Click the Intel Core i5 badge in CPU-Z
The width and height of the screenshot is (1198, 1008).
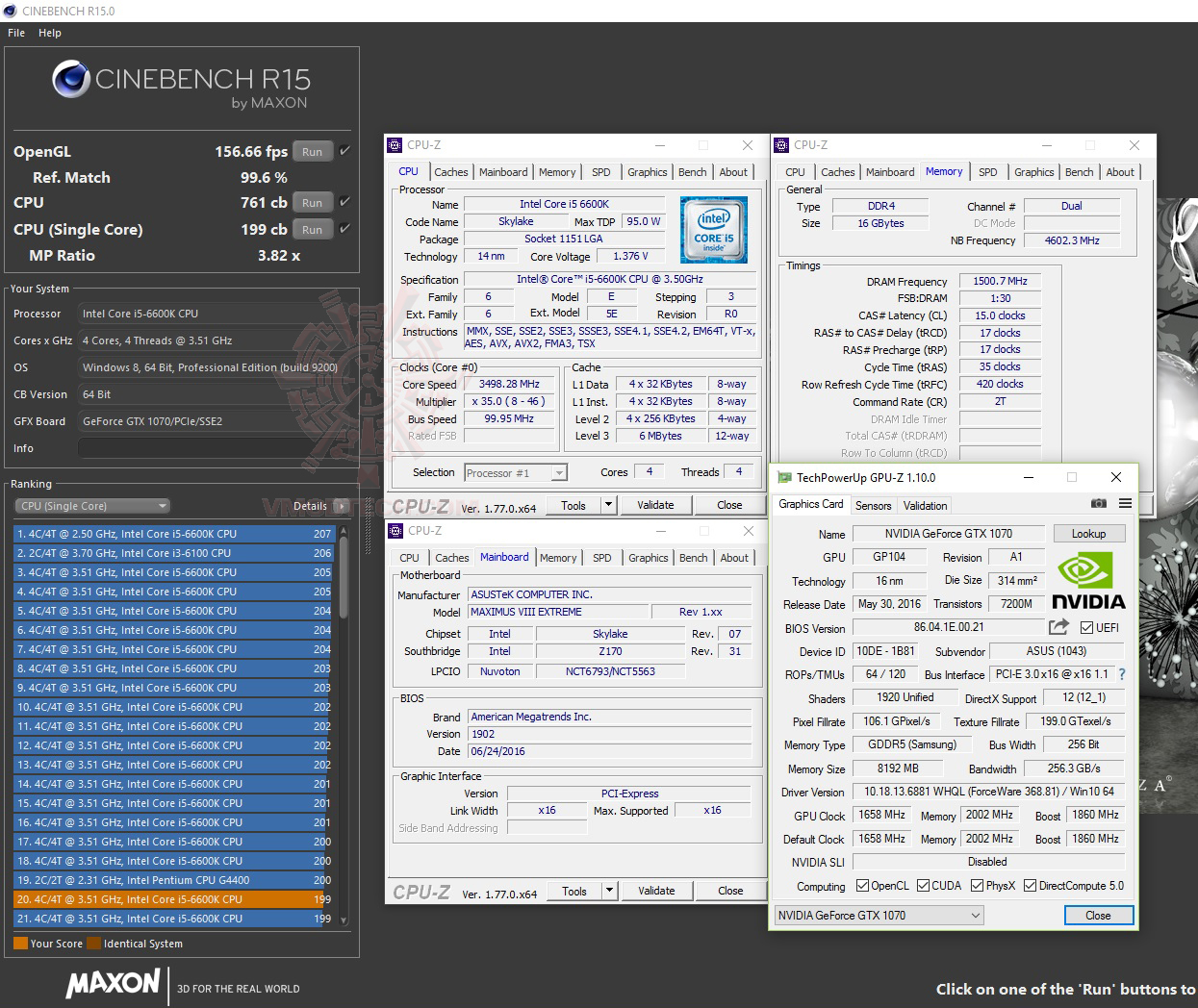point(713,230)
